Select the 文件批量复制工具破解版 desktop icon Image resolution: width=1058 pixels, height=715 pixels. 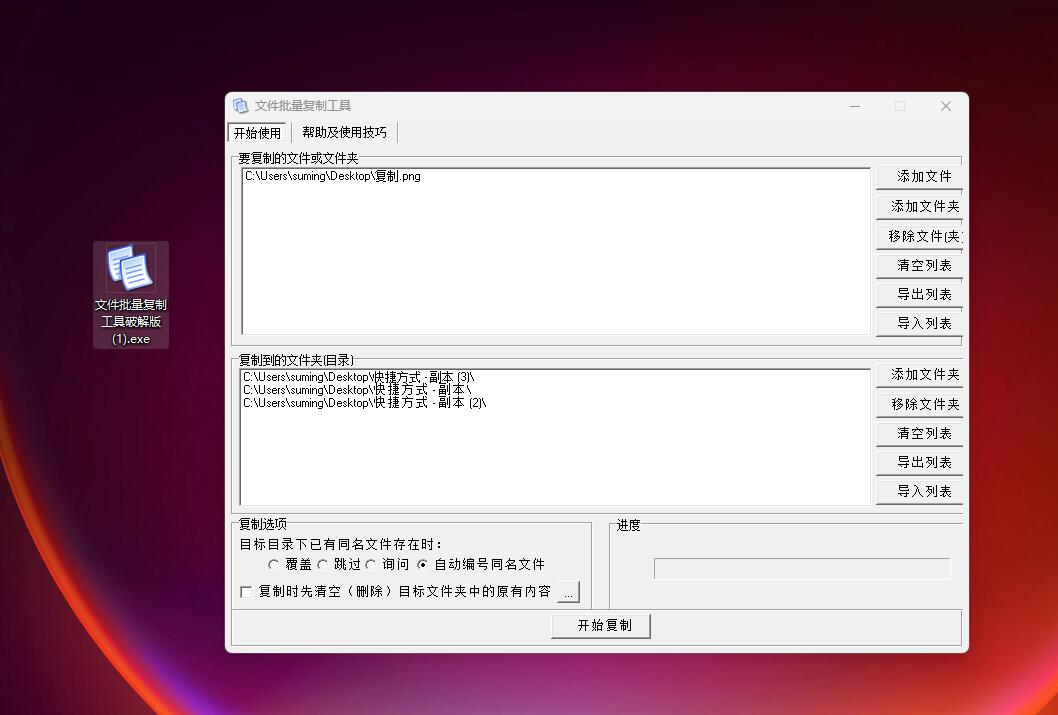[x=131, y=293]
